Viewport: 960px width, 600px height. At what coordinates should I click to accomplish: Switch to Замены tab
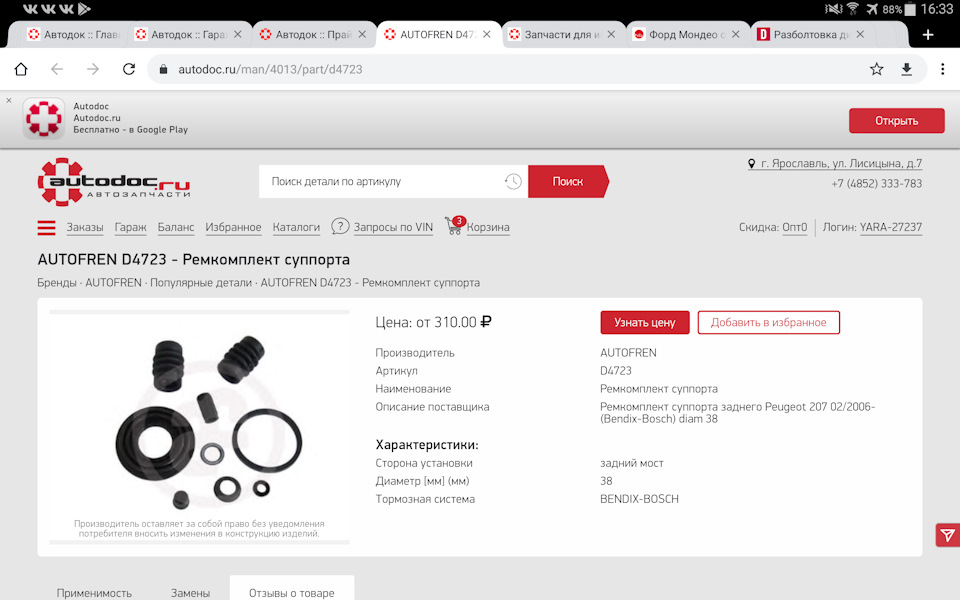click(190, 593)
